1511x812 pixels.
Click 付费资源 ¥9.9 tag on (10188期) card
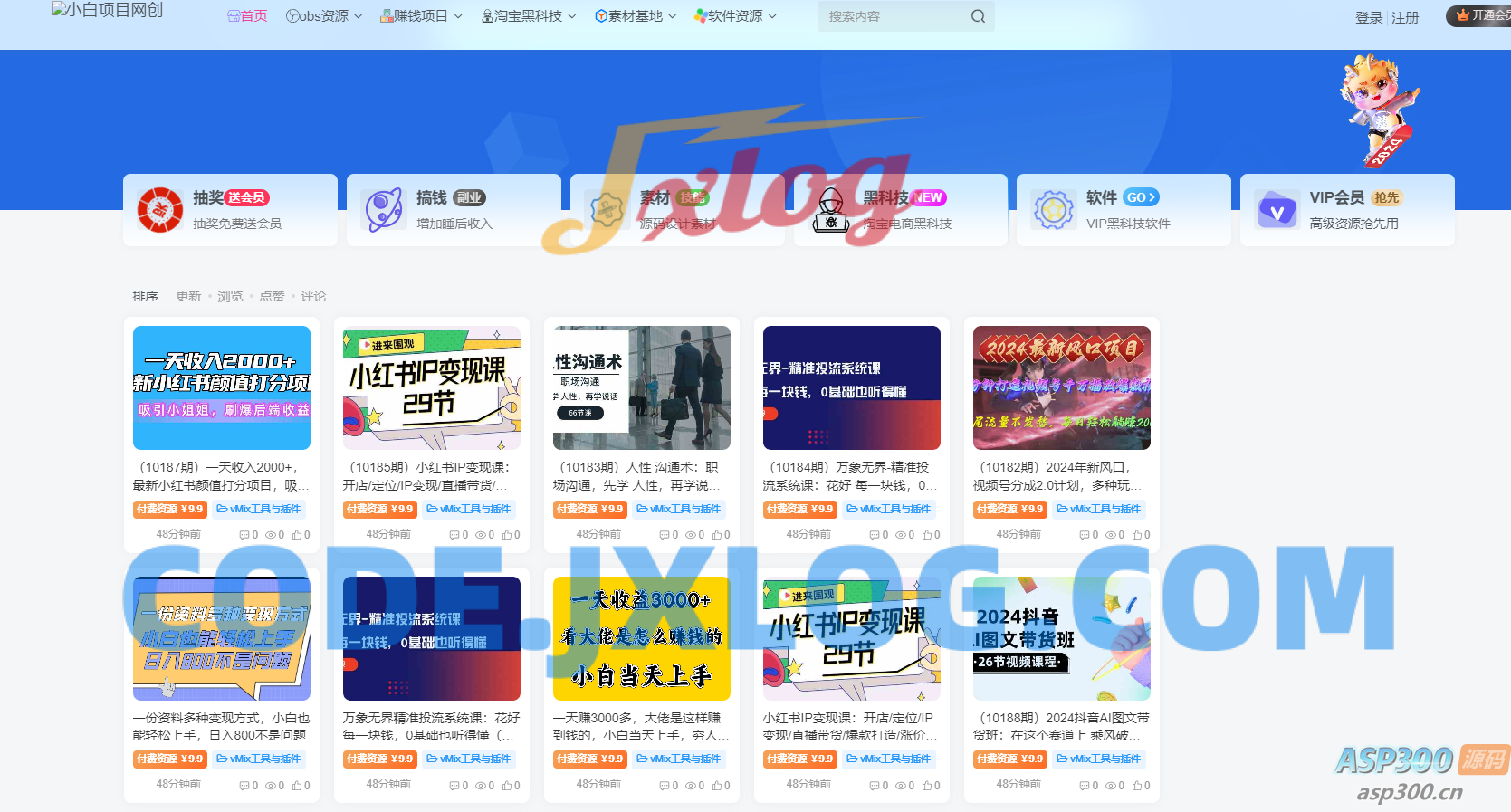point(1010,759)
